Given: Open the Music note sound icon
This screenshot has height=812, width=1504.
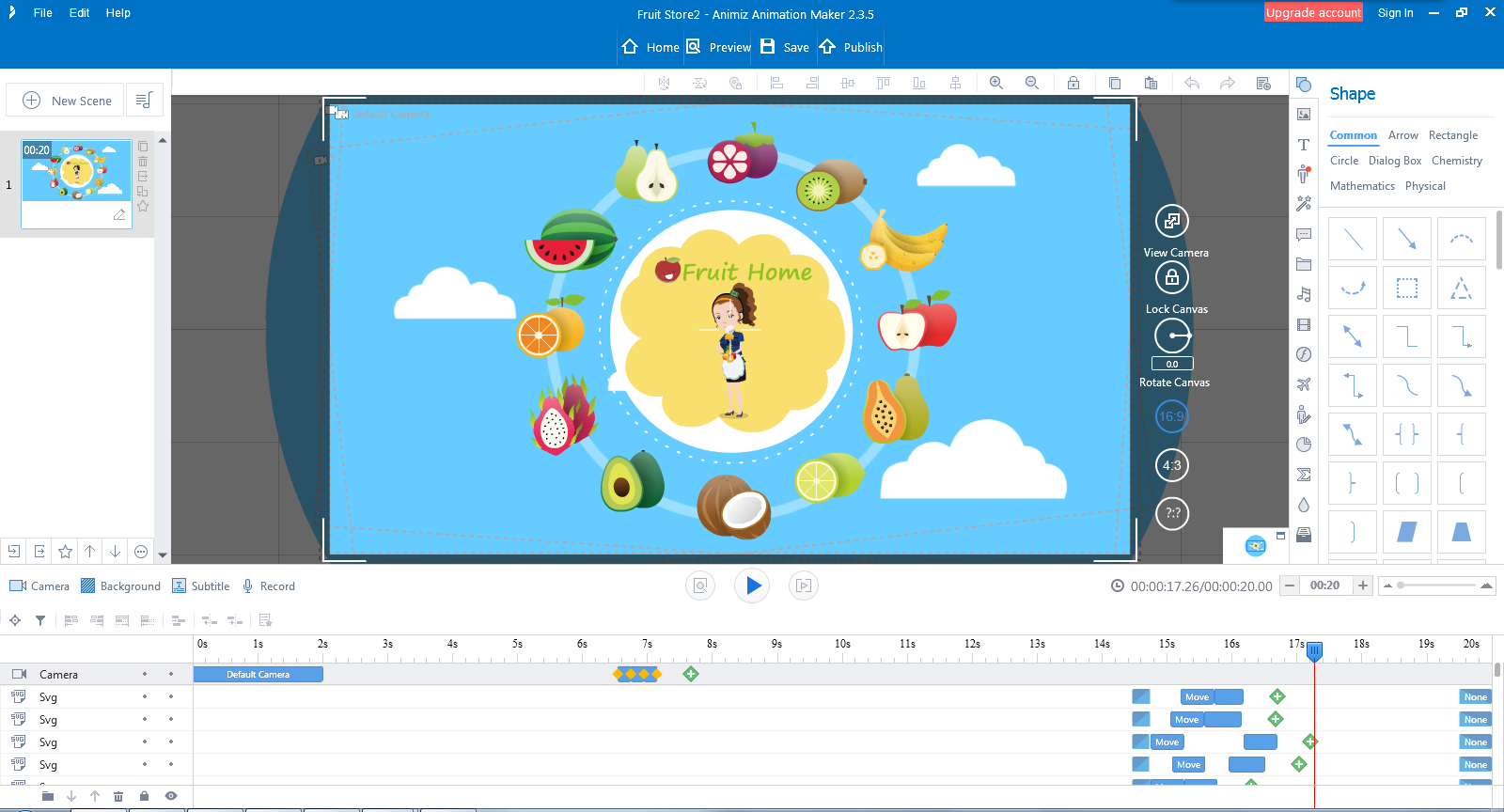Looking at the screenshot, I should pos(1304,294).
